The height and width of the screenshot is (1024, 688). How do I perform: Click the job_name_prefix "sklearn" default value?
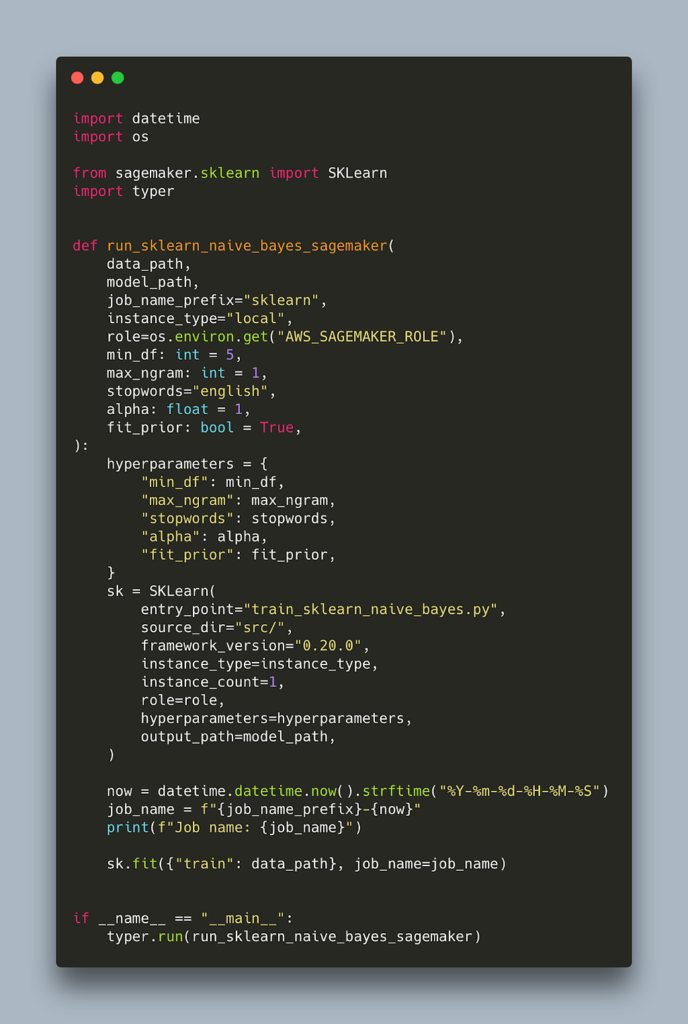point(281,300)
